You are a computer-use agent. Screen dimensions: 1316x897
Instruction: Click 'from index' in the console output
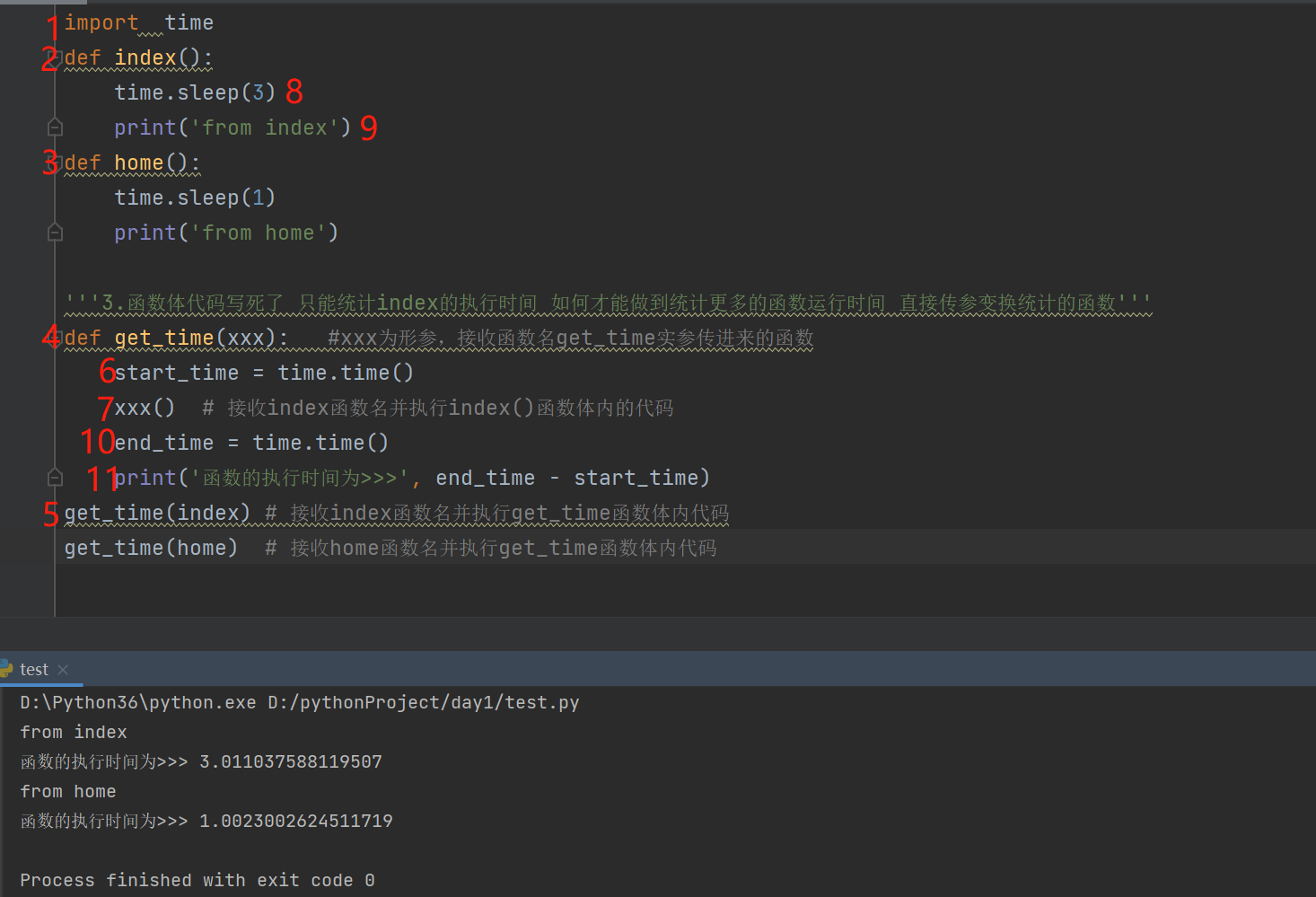tap(74, 733)
